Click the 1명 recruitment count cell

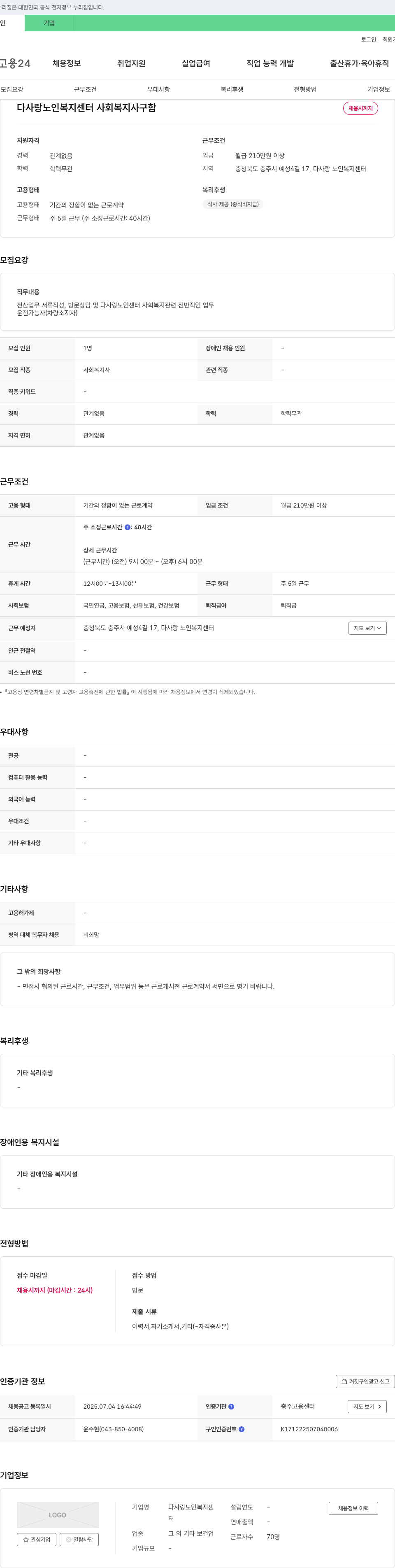(88, 348)
